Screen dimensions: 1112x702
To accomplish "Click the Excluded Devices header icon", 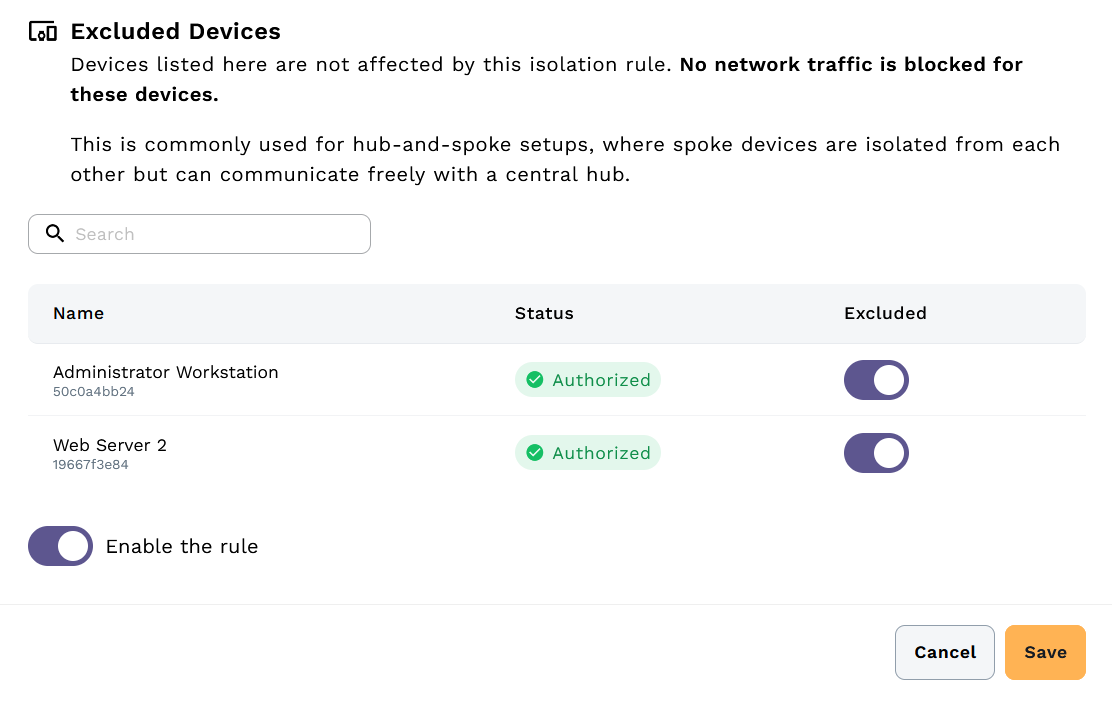I will tap(41, 31).
